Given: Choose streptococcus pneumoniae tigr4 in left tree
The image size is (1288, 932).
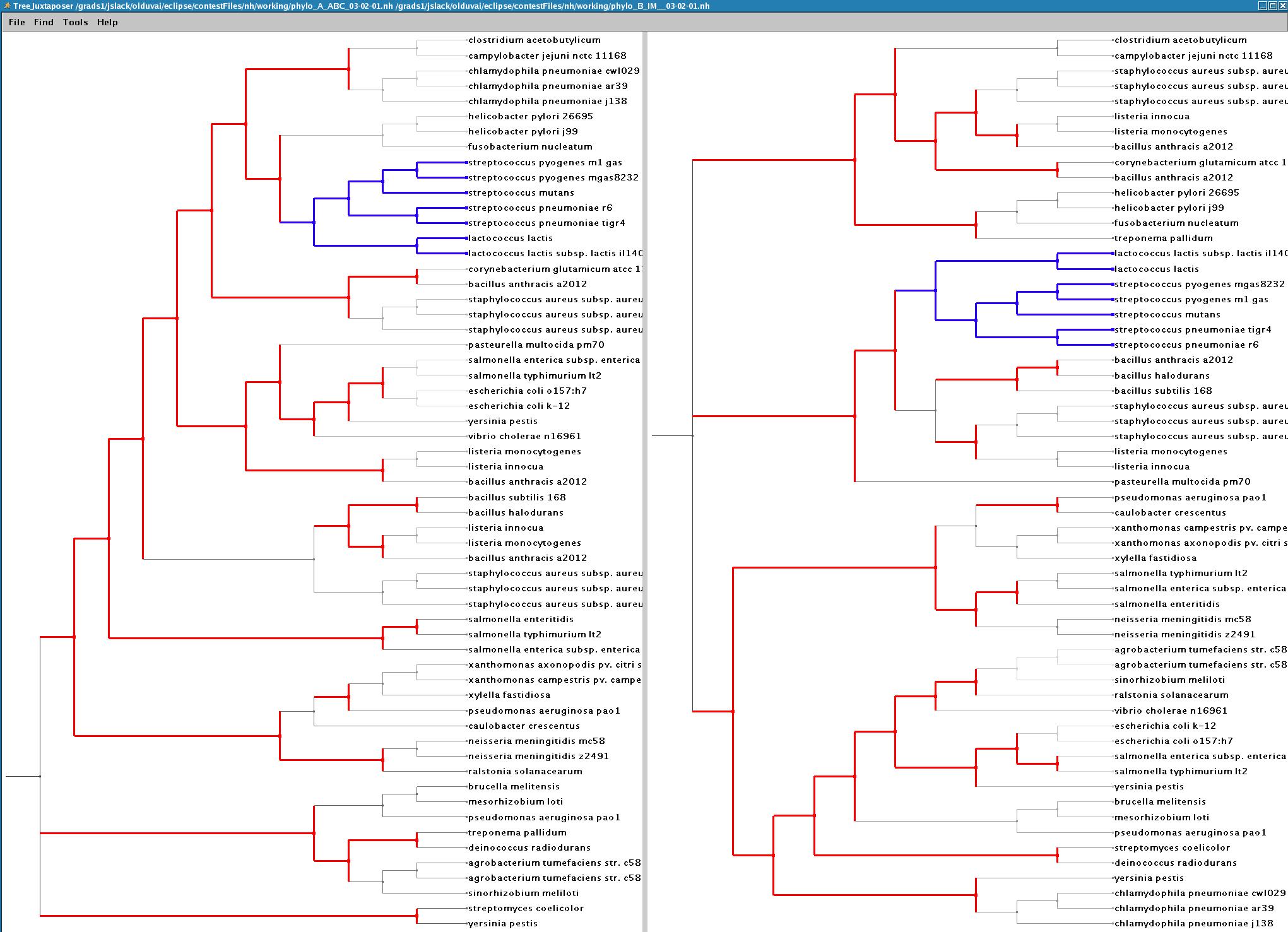Looking at the screenshot, I should tap(547, 223).
